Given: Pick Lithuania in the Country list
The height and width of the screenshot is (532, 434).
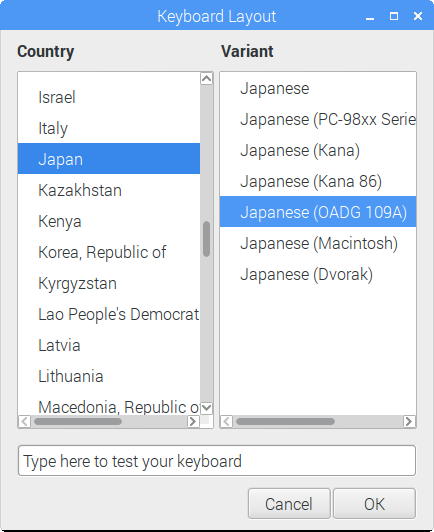Looking at the screenshot, I should (109, 376).
